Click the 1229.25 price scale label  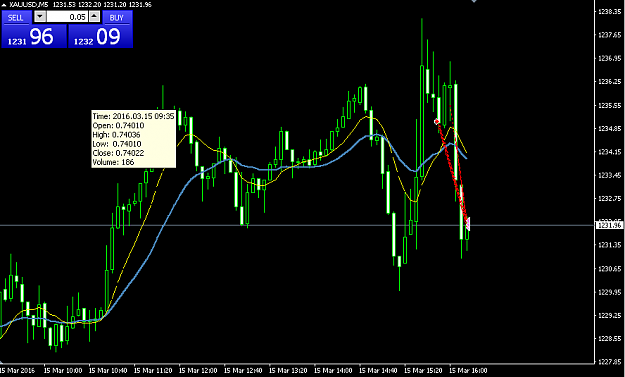pyautogui.click(x=609, y=315)
